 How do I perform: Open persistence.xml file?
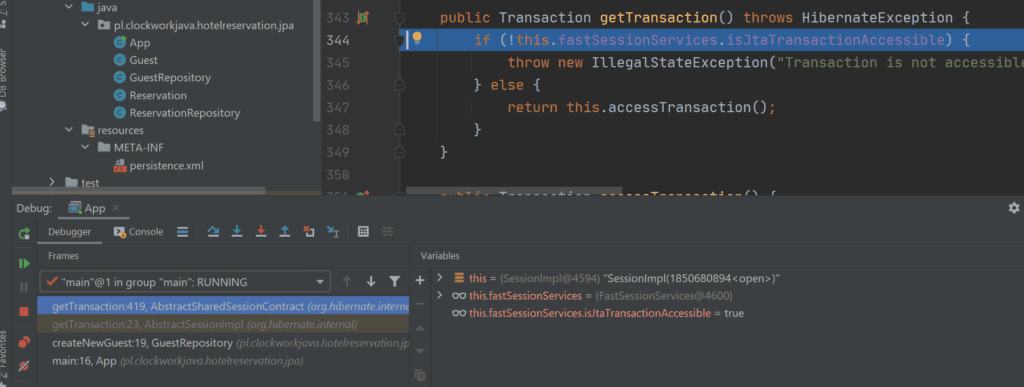(167, 165)
